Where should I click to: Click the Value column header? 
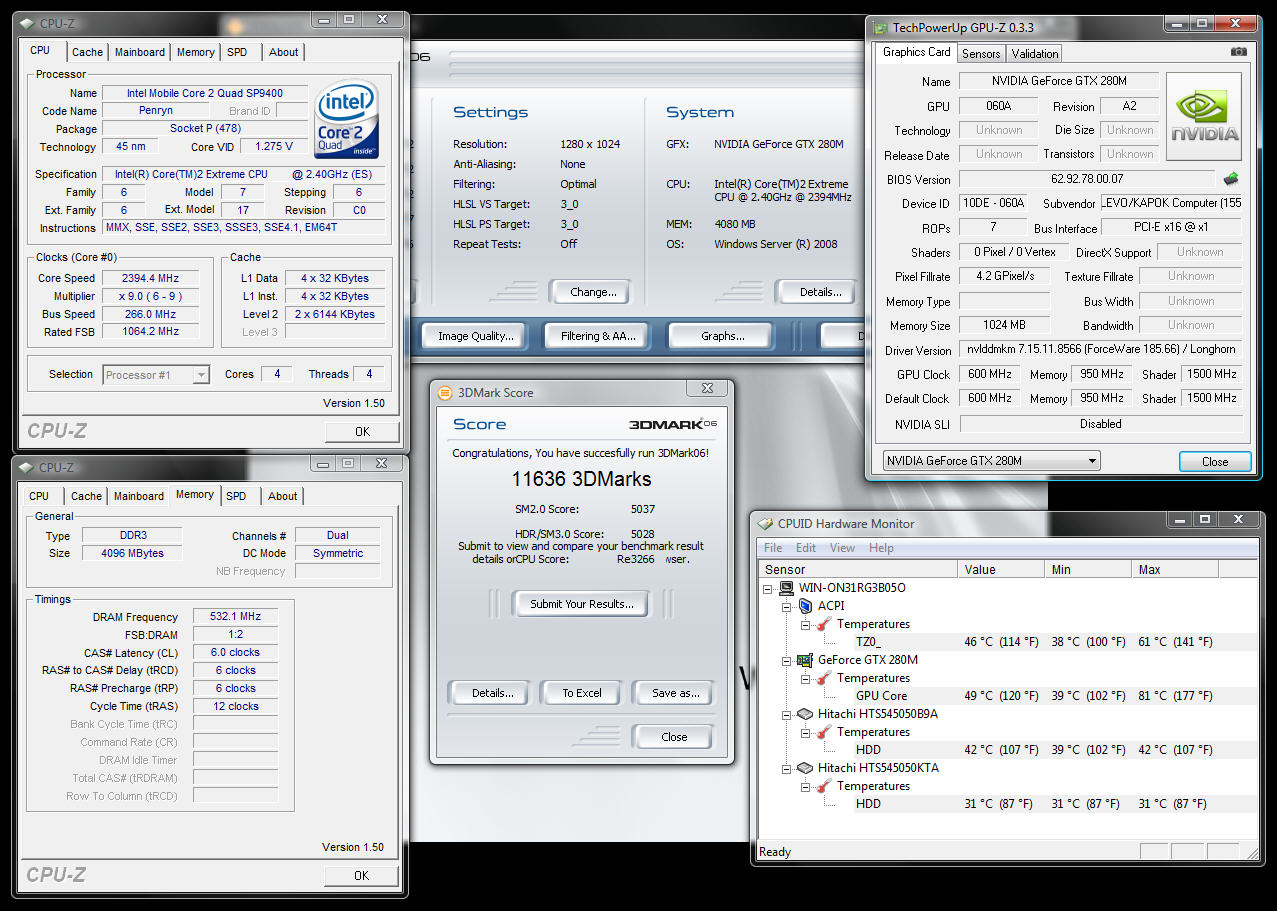click(x=1002, y=569)
